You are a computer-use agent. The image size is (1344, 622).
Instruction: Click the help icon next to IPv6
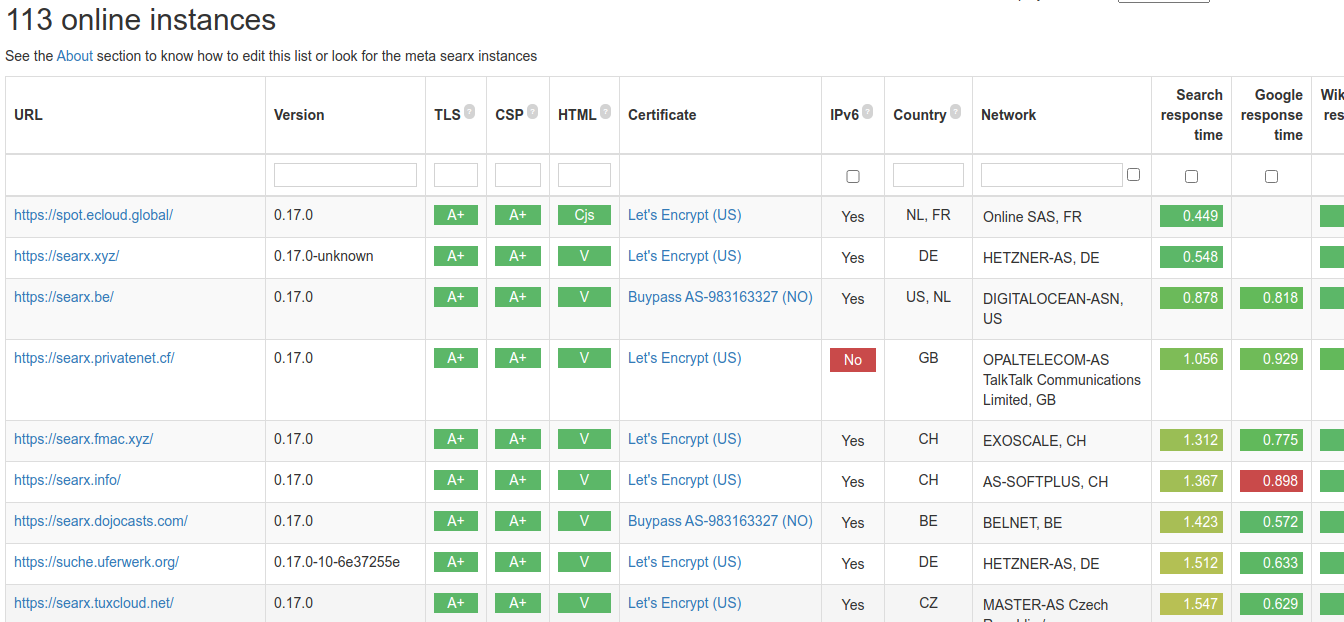[867, 113]
